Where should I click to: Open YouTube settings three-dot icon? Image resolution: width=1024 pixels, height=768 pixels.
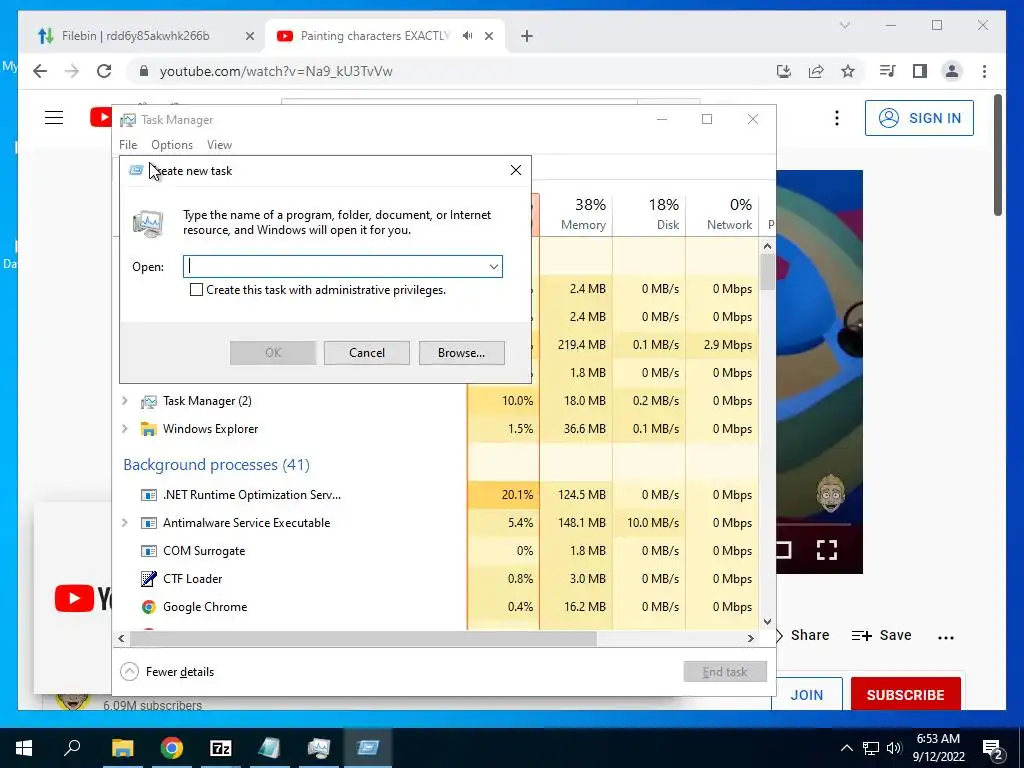point(837,118)
